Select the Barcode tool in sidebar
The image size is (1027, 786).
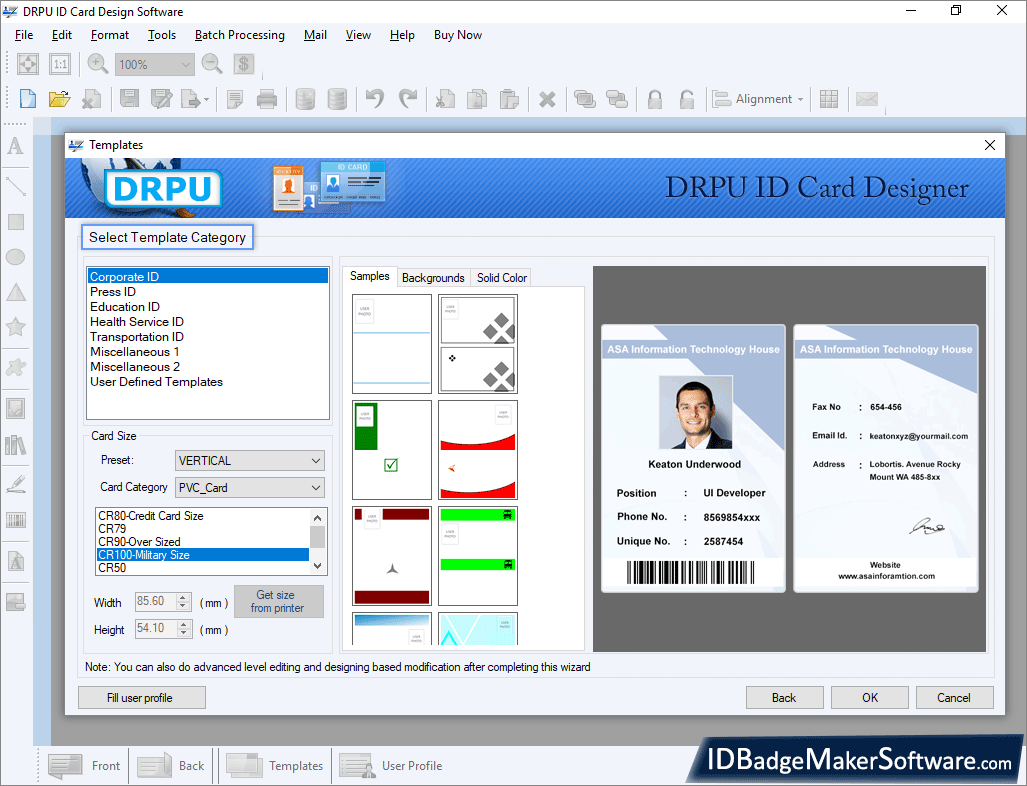click(16, 521)
